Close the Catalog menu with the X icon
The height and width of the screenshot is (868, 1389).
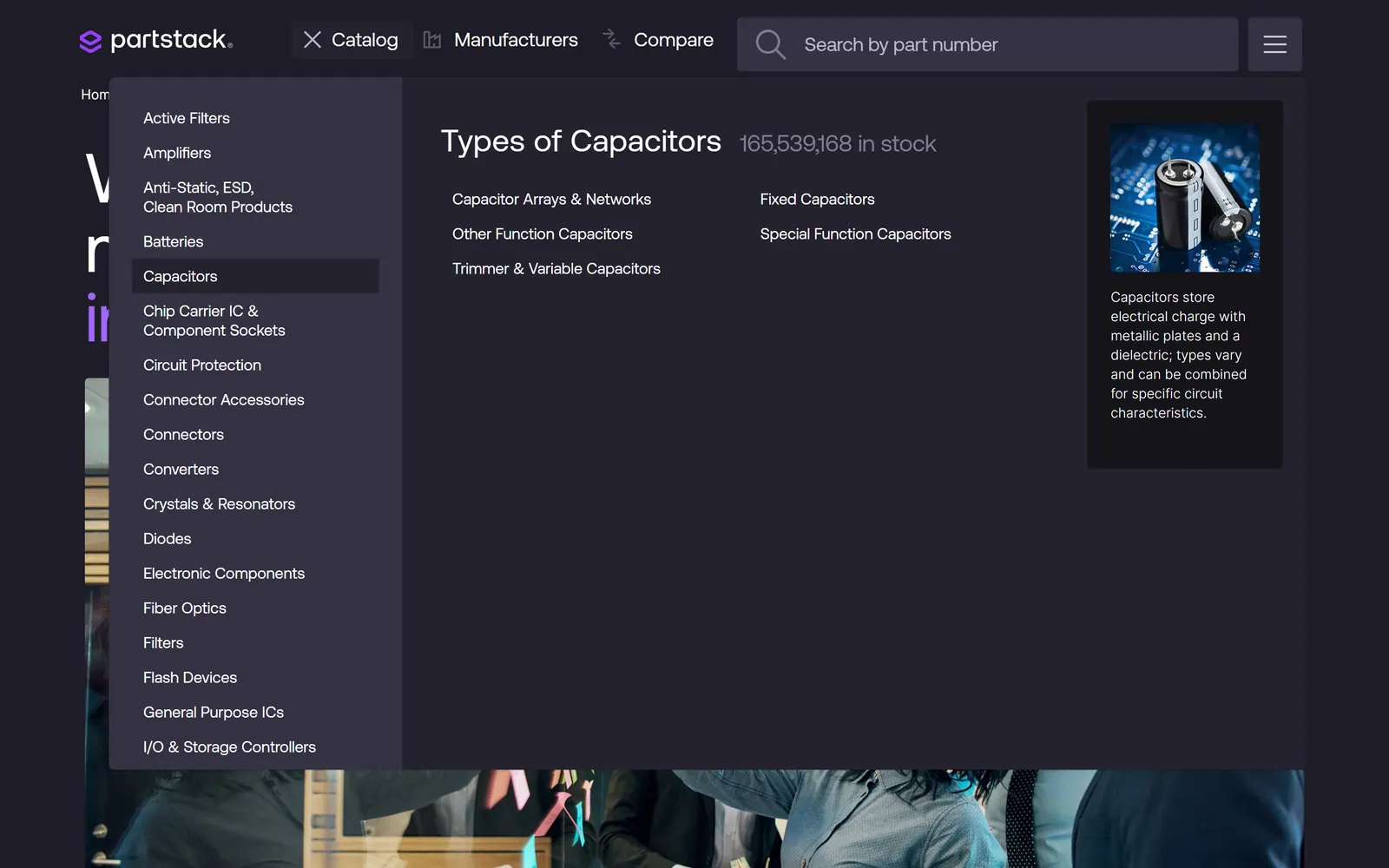pos(313,40)
